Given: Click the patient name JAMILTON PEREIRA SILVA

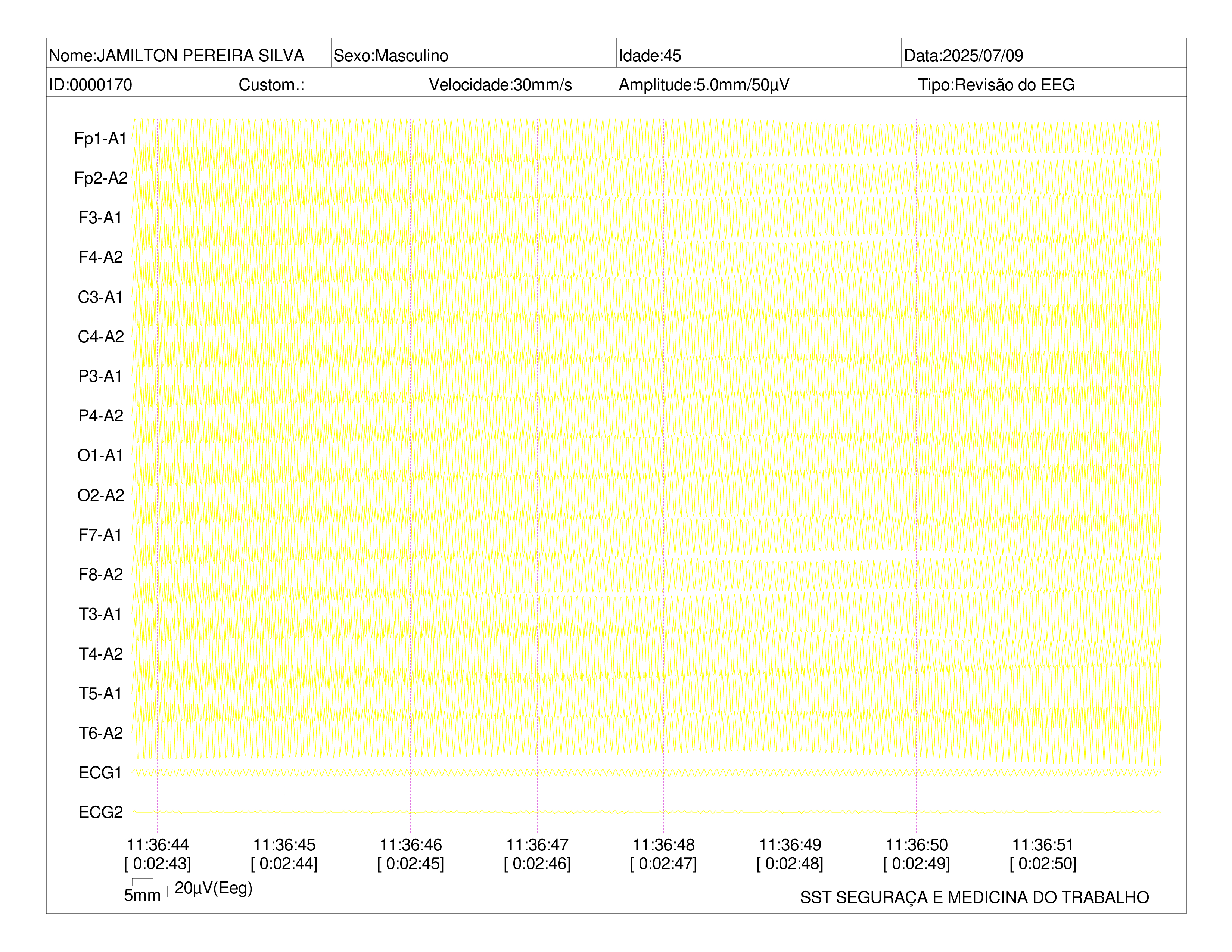Looking at the screenshot, I should tap(200, 55).
